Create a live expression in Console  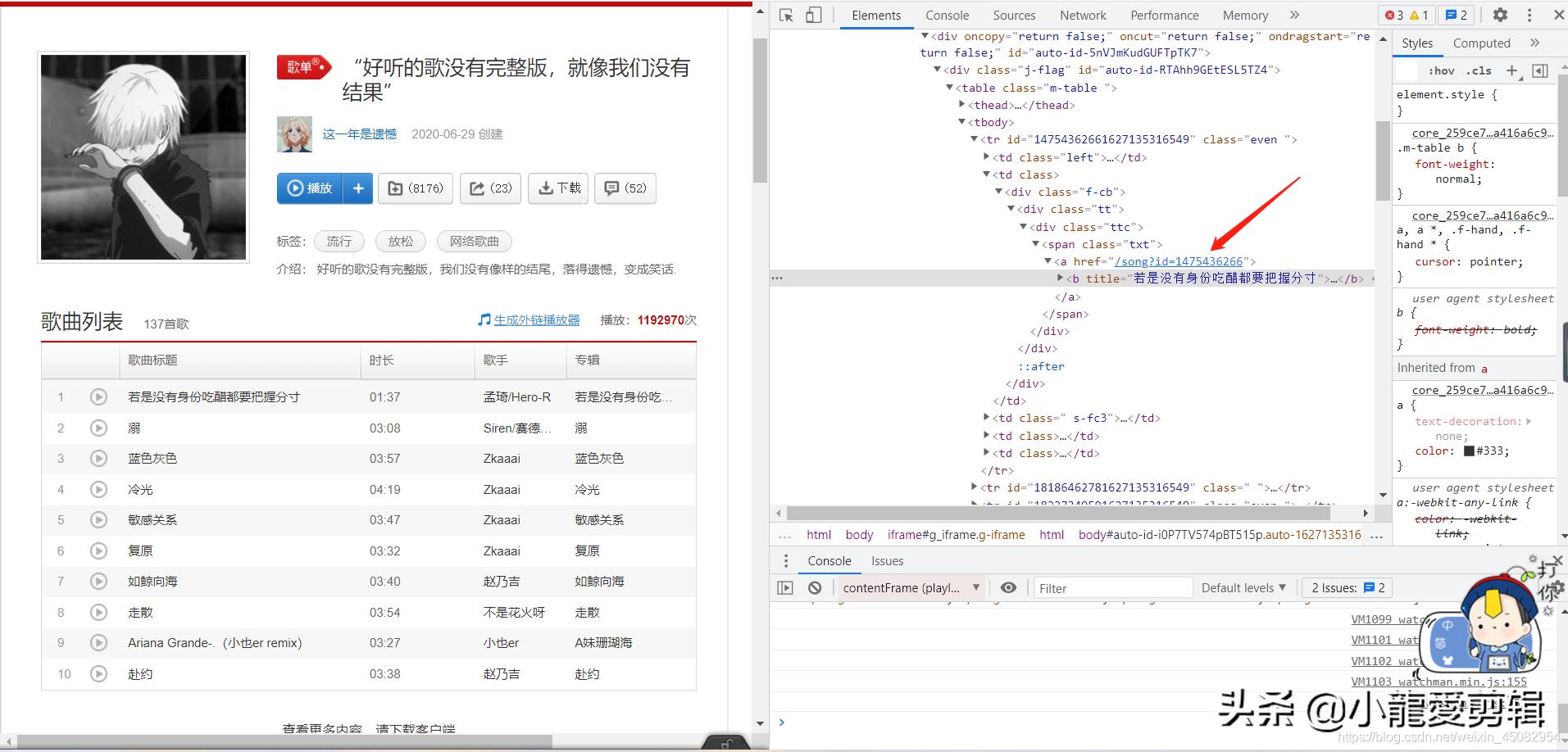pyautogui.click(x=1008, y=587)
